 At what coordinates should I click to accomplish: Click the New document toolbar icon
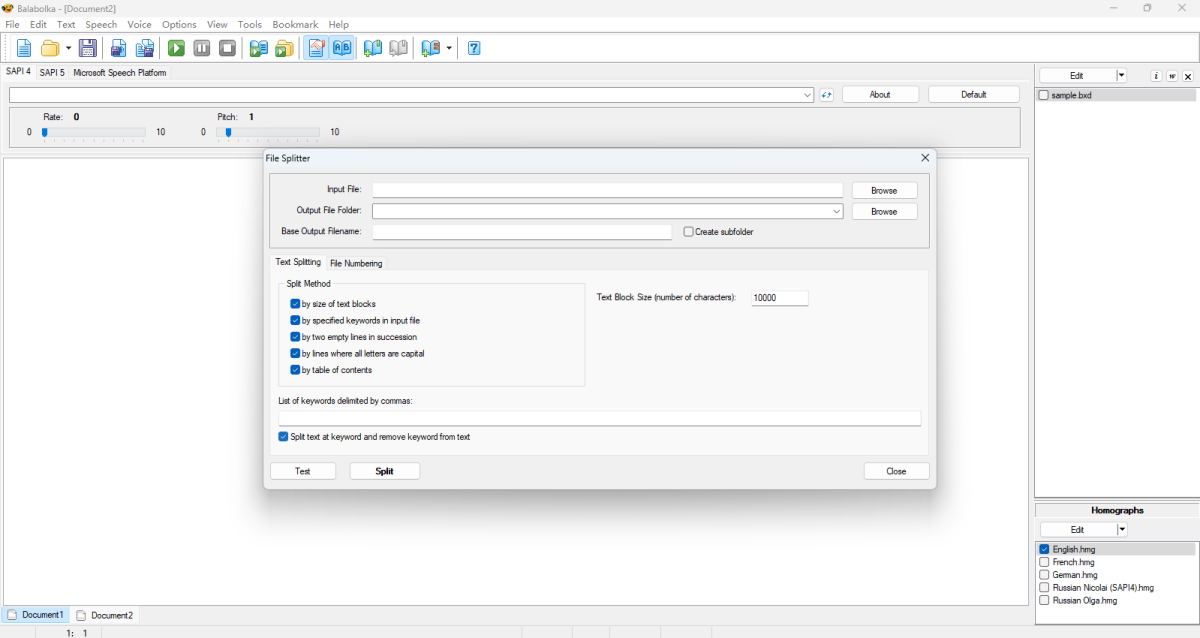tap(24, 48)
